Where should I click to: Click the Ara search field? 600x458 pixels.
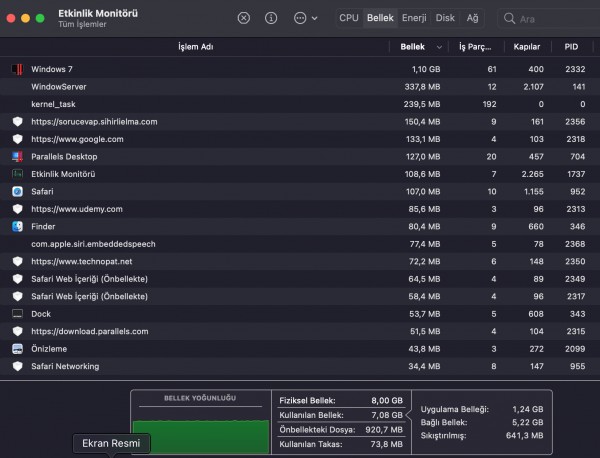tap(551, 18)
